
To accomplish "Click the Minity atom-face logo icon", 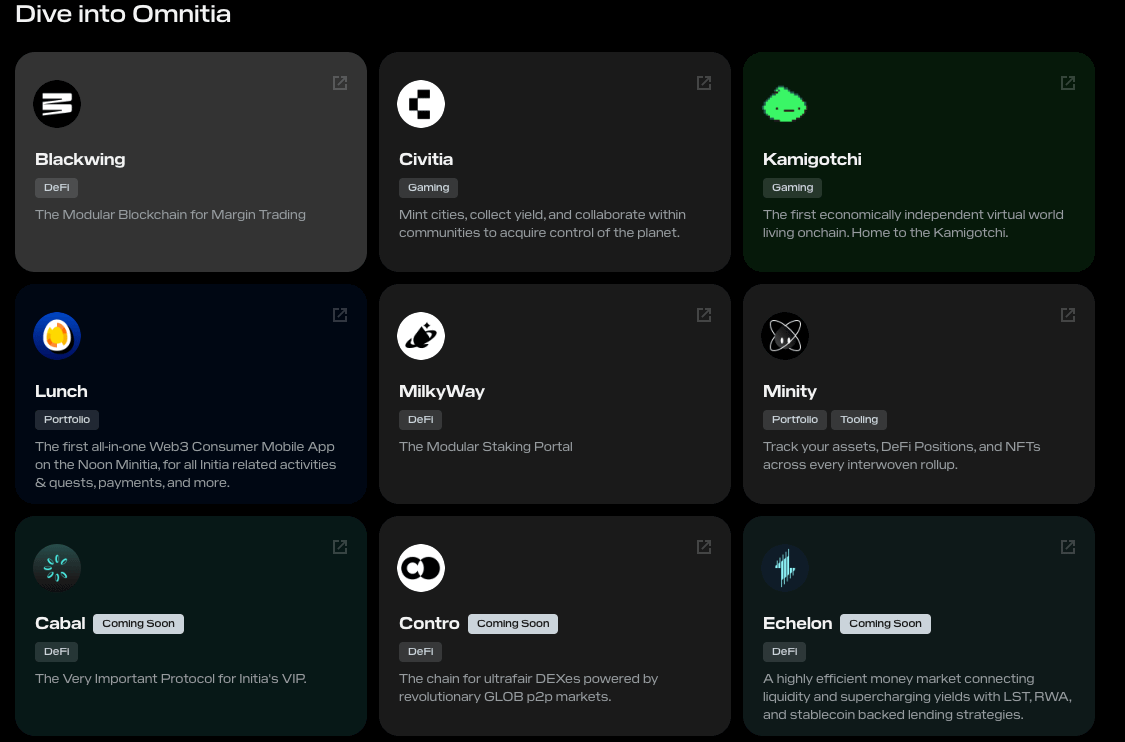I will (785, 336).
